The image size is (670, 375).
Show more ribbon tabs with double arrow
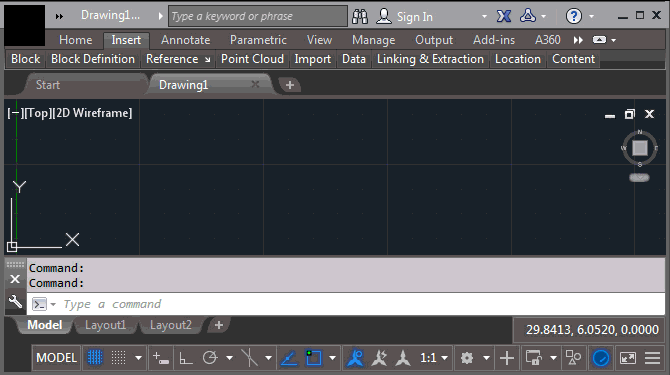578,40
